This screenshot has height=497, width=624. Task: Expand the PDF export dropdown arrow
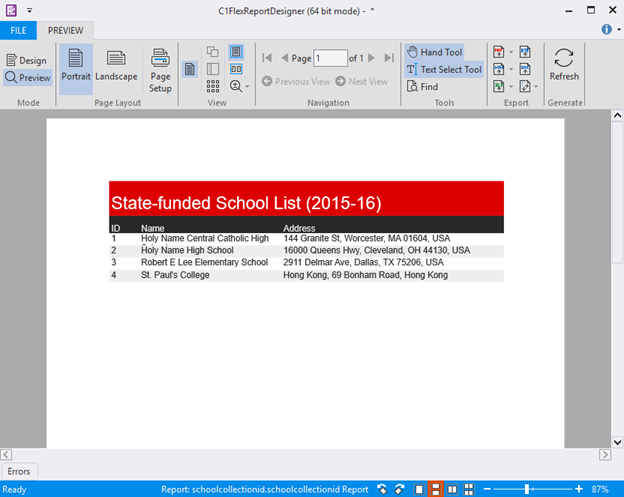[x=511, y=52]
